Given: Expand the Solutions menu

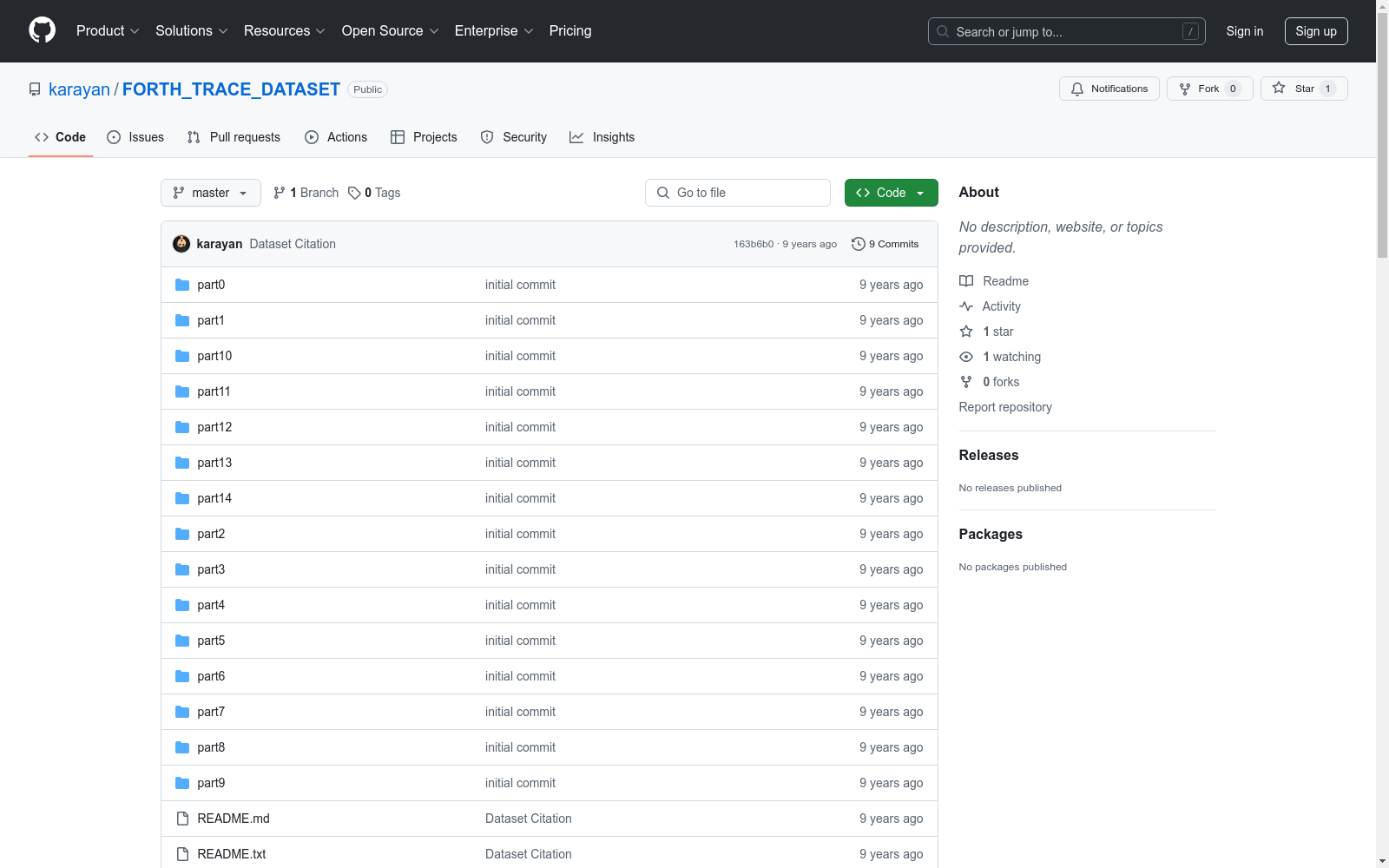Looking at the screenshot, I should 192,31.
